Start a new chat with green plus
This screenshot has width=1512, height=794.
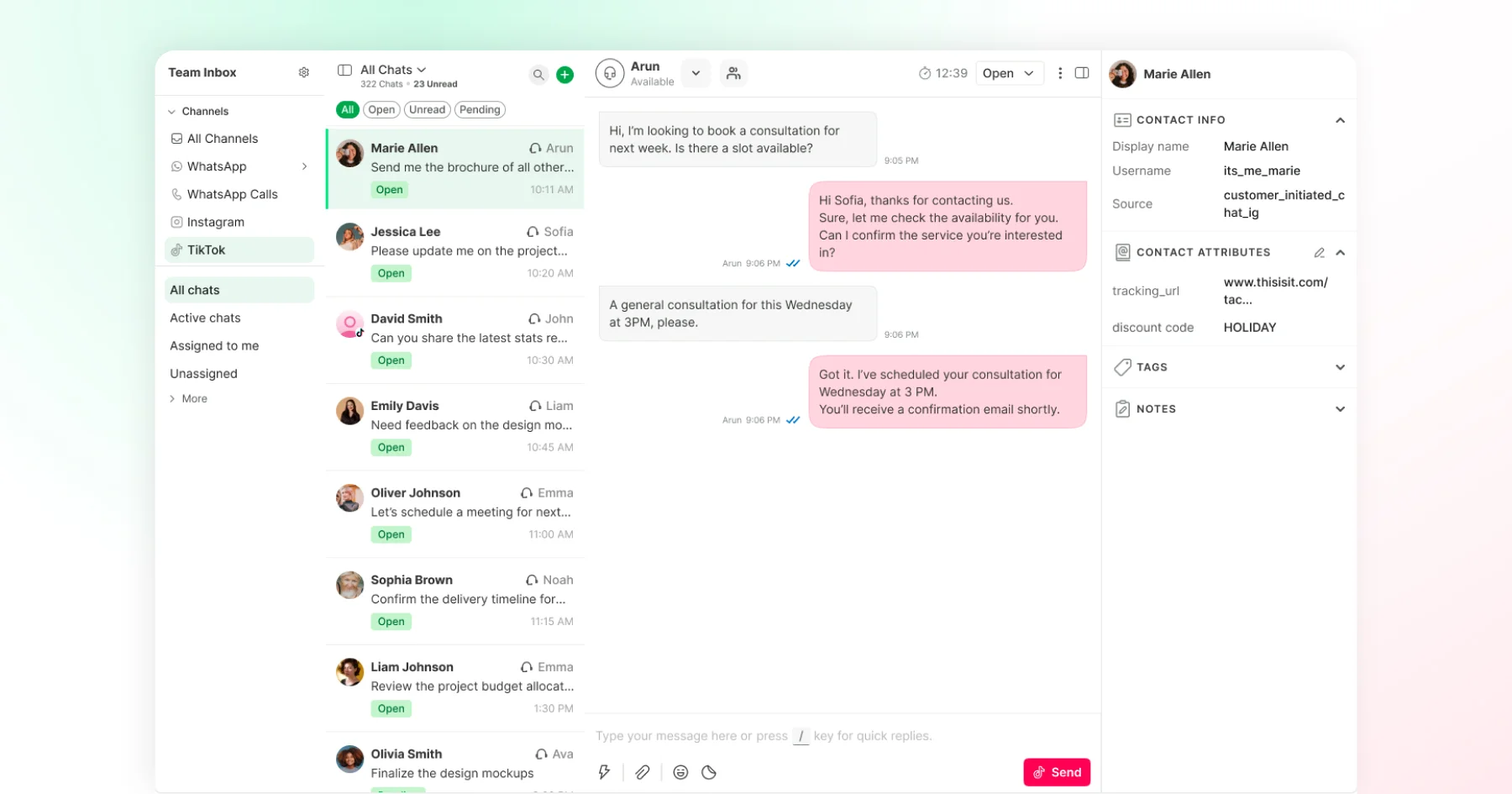[565, 75]
